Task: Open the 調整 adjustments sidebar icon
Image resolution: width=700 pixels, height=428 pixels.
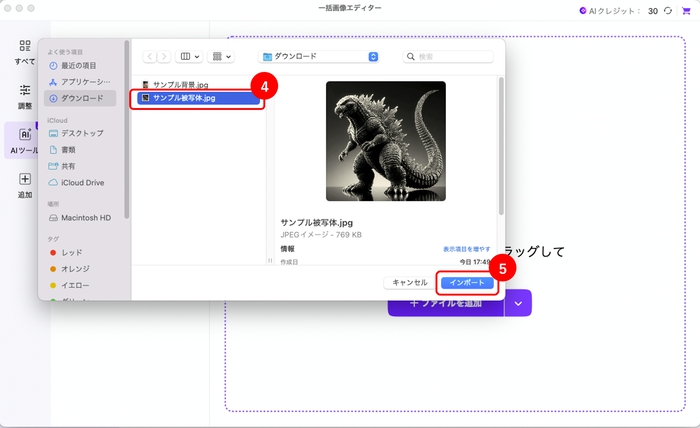Action: [x=25, y=96]
